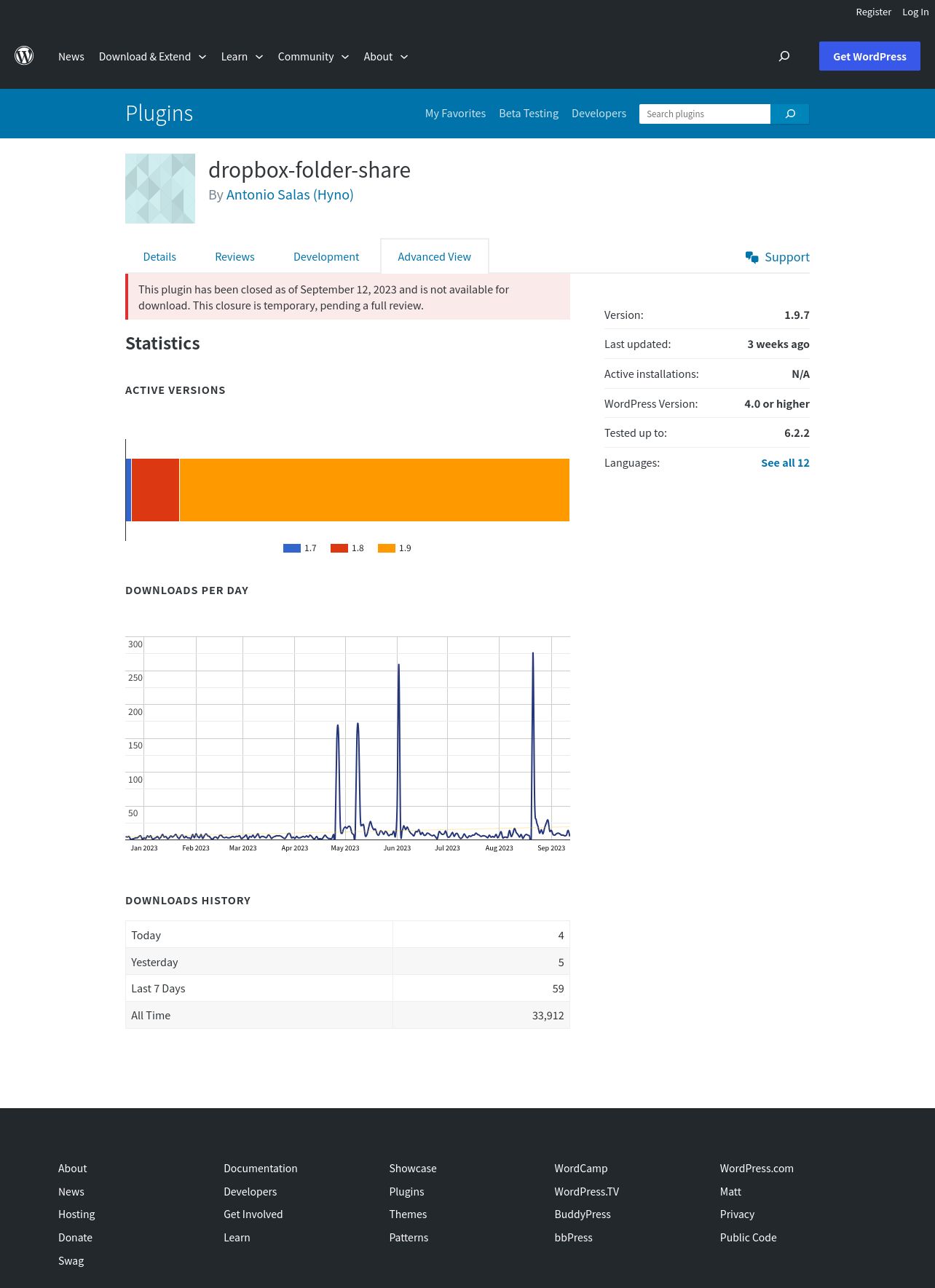Open footer About link
The height and width of the screenshot is (1288, 935).
(72, 1169)
